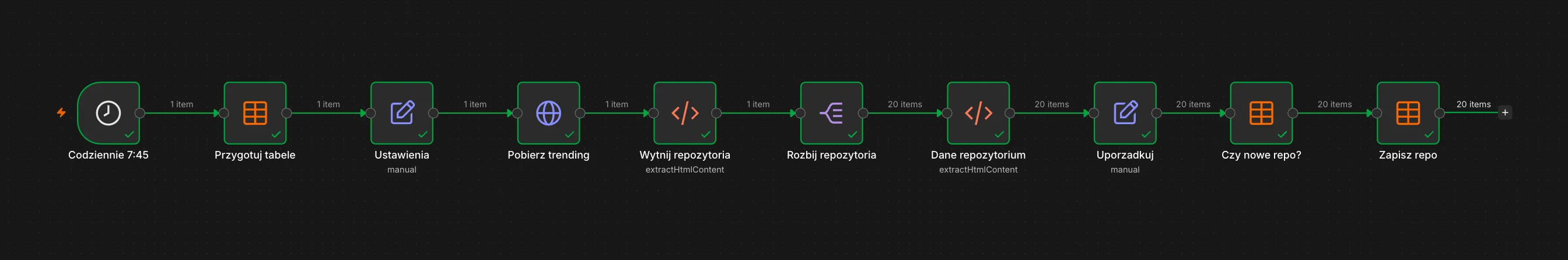The width and height of the screenshot is (1568, 260).
Task: Click the success checkmark on Rozbij repozytoria
Action: (852, 135)
